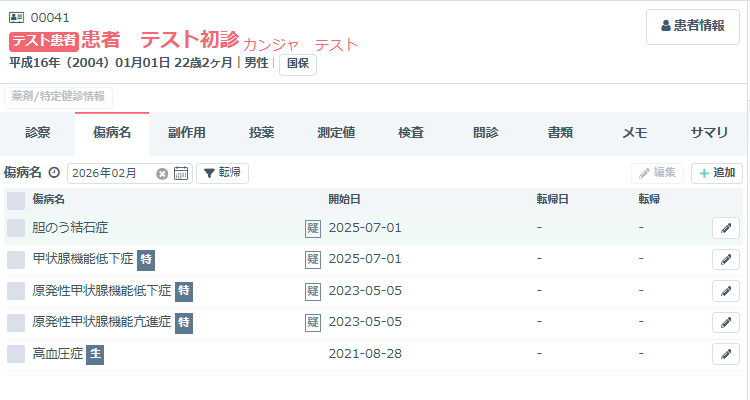Screen dimensions: 750x400
Task: Click the pencil edit icon for 胆のう結石症
Action: coord(725,228)
